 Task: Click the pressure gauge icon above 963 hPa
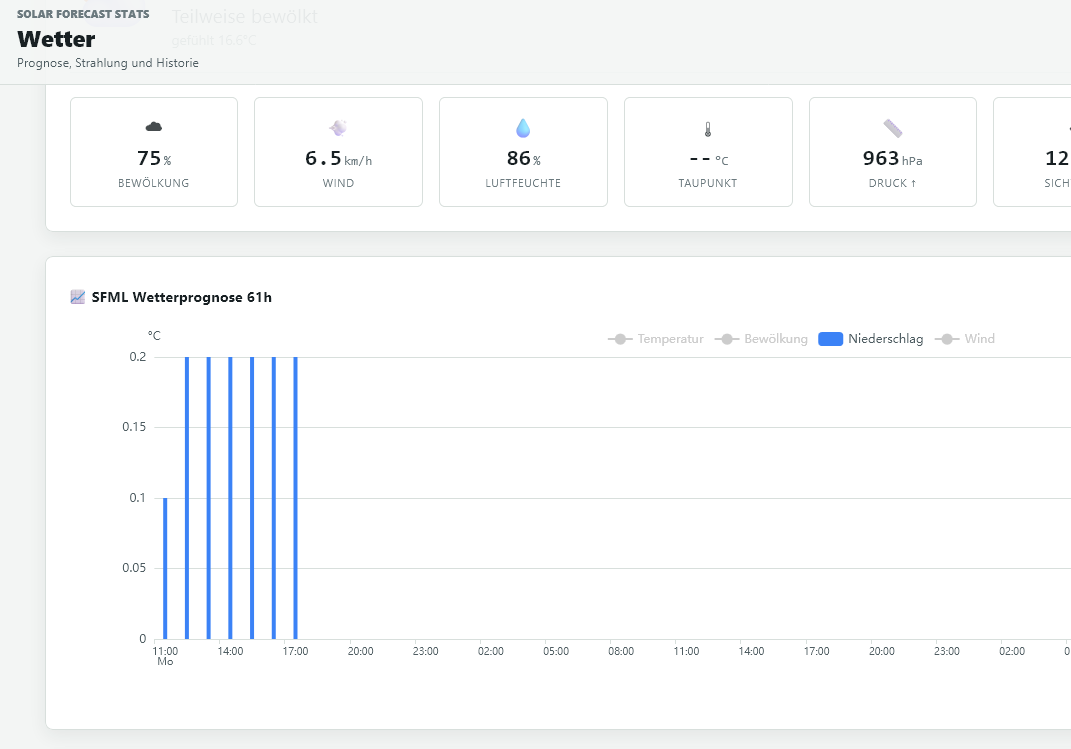[893, 128]
